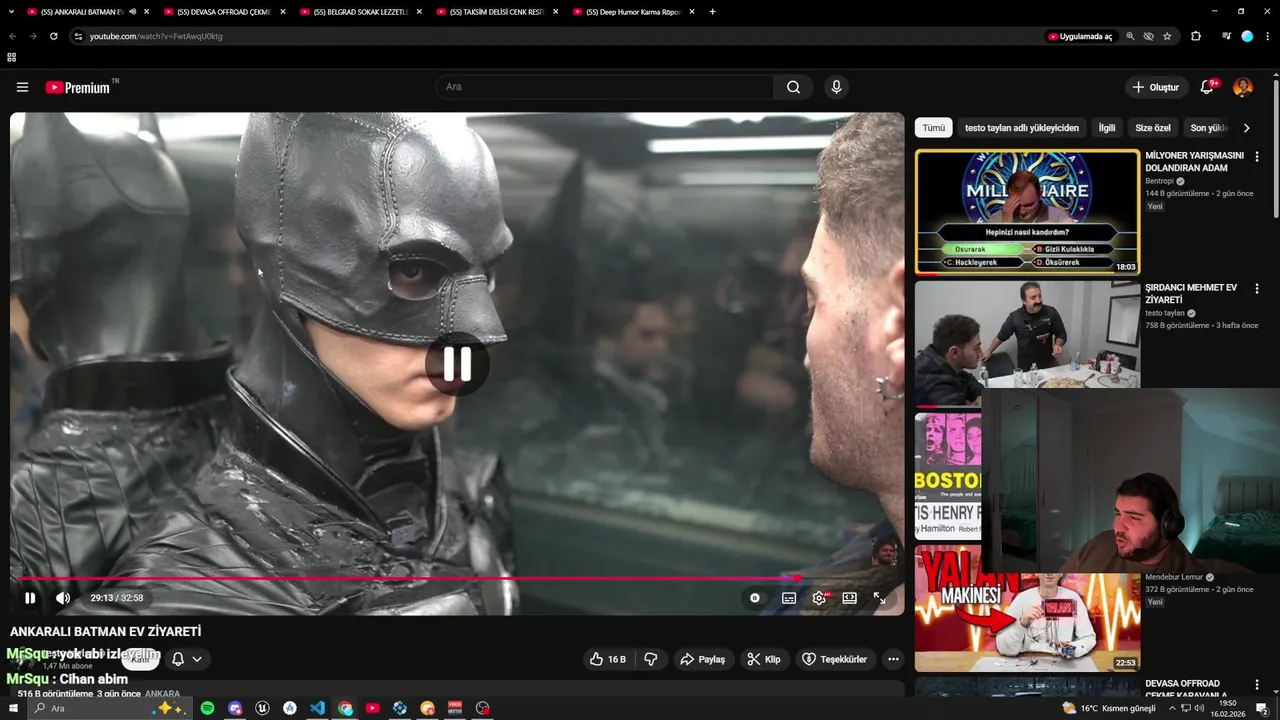1280x720 pixels.
Task: Open more actions ellipsis under video
Action: click(893, 659)
